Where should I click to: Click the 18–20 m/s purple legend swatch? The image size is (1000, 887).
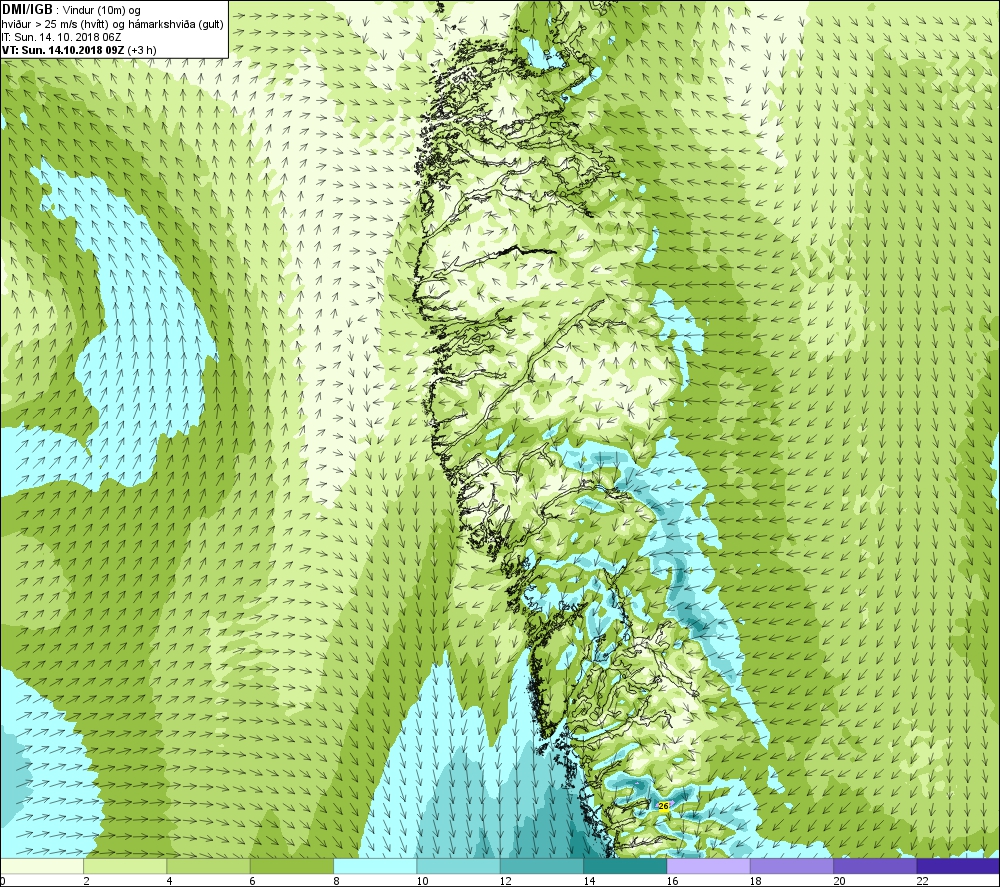pos(791,866)
